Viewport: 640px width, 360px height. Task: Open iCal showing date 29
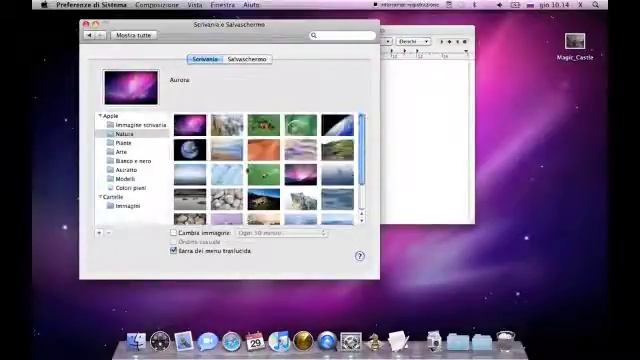pos(255,341)
